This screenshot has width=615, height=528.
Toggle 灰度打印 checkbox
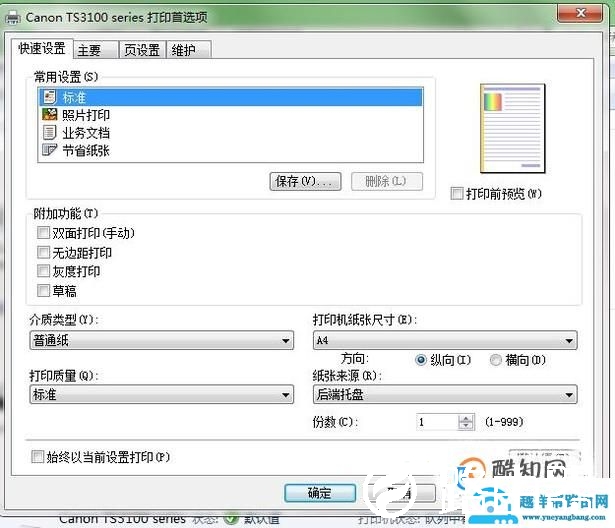pos(43,271)
